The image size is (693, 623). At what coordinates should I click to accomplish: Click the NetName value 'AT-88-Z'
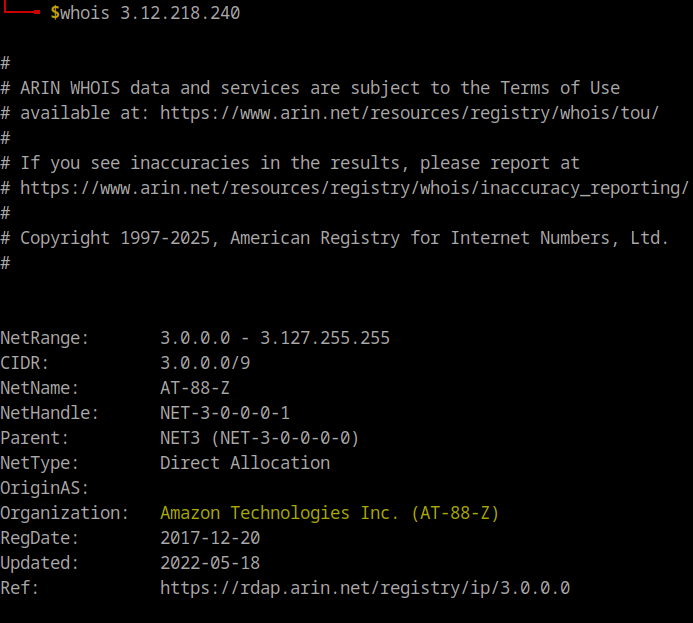(195, 388)
